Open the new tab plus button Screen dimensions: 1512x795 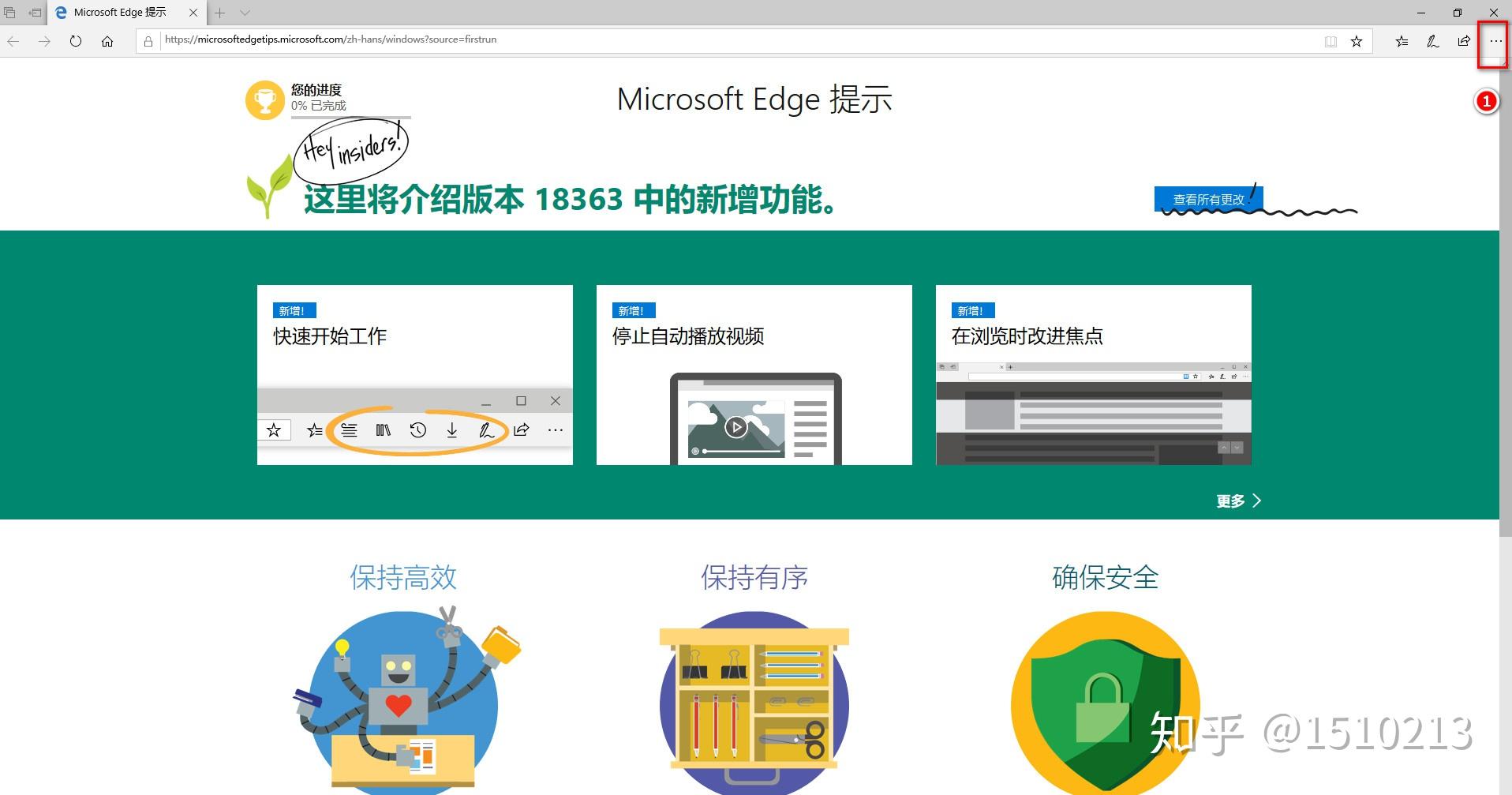point(219,13)
